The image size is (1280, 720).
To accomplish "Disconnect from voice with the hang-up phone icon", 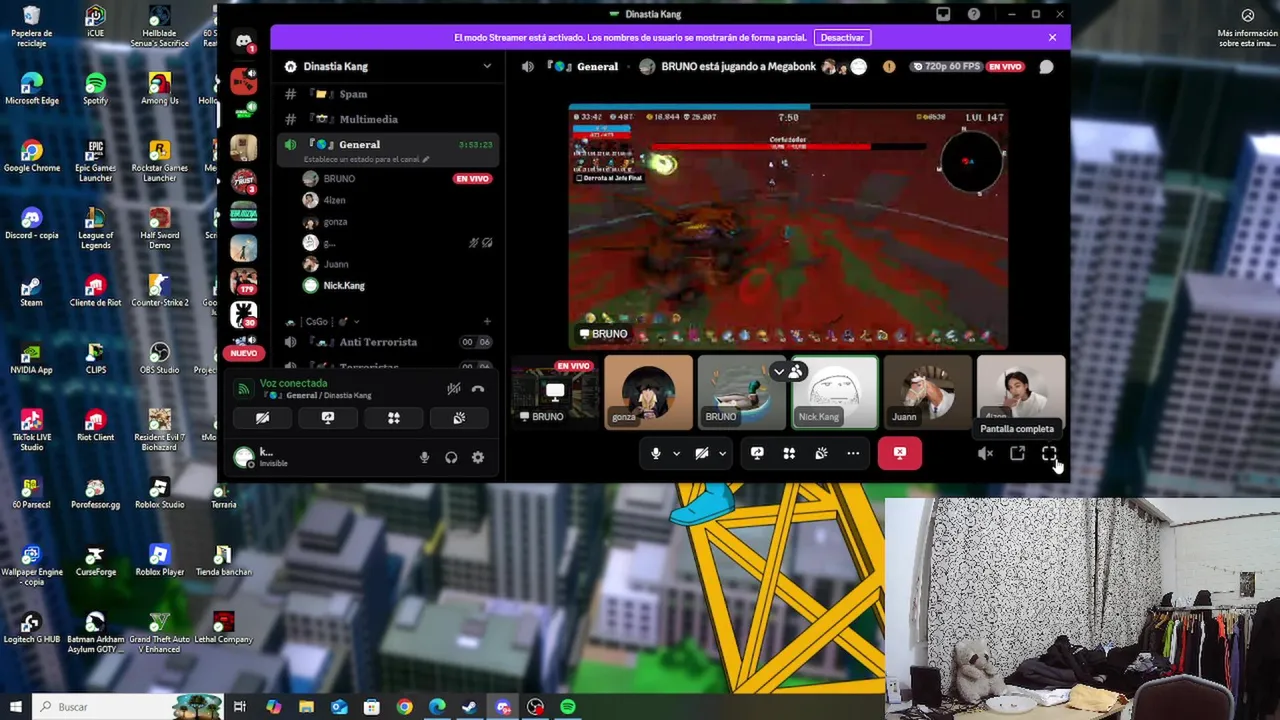I will pos(478,389).
